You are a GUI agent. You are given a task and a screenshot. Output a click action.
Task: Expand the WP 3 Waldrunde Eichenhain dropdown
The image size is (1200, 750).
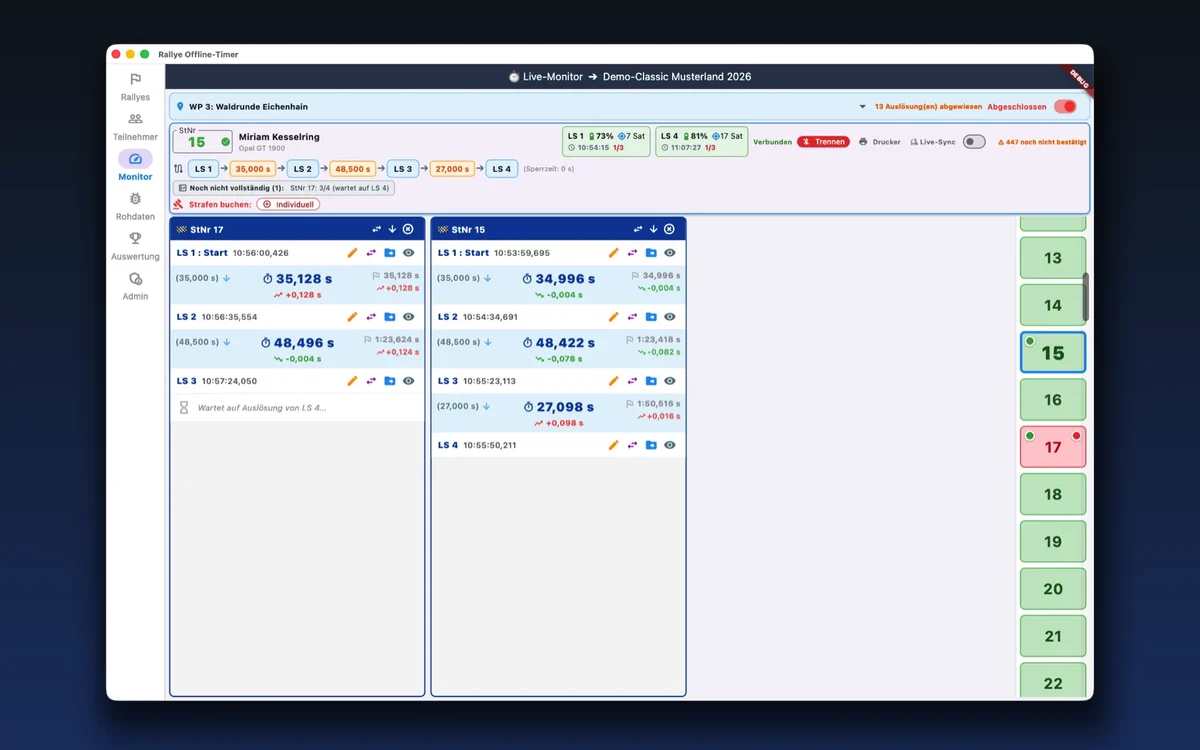click(x=863, y=107)
